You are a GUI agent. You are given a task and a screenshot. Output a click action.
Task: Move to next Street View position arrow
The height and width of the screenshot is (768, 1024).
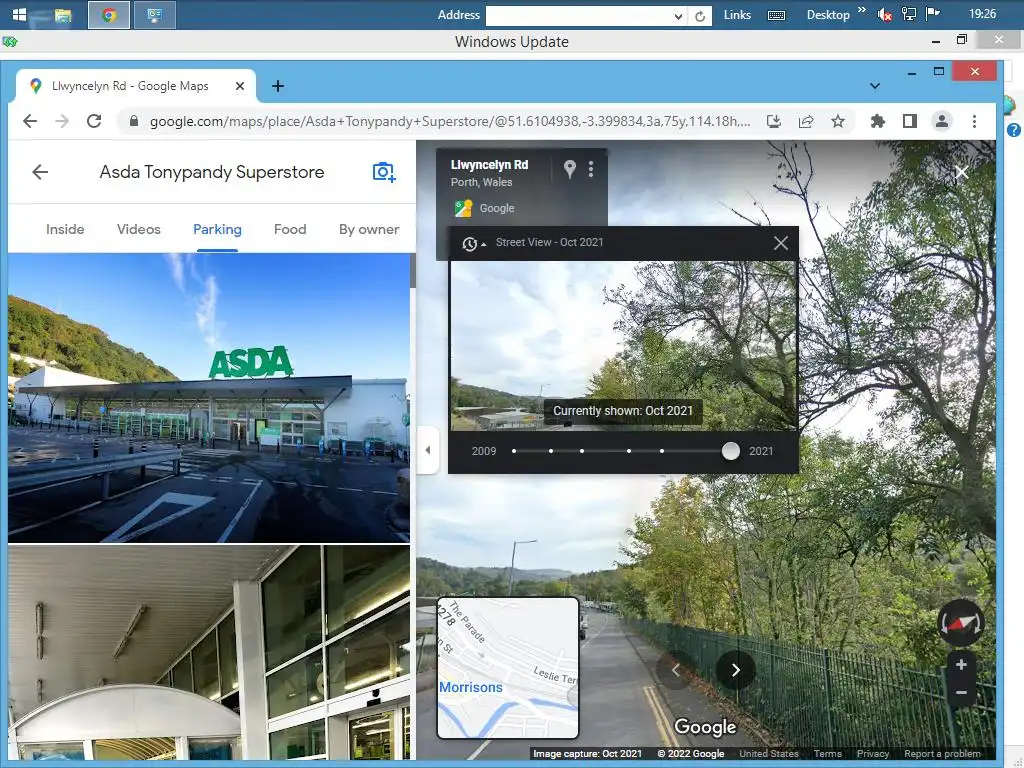pyautogui.click(x=735, y=670)
